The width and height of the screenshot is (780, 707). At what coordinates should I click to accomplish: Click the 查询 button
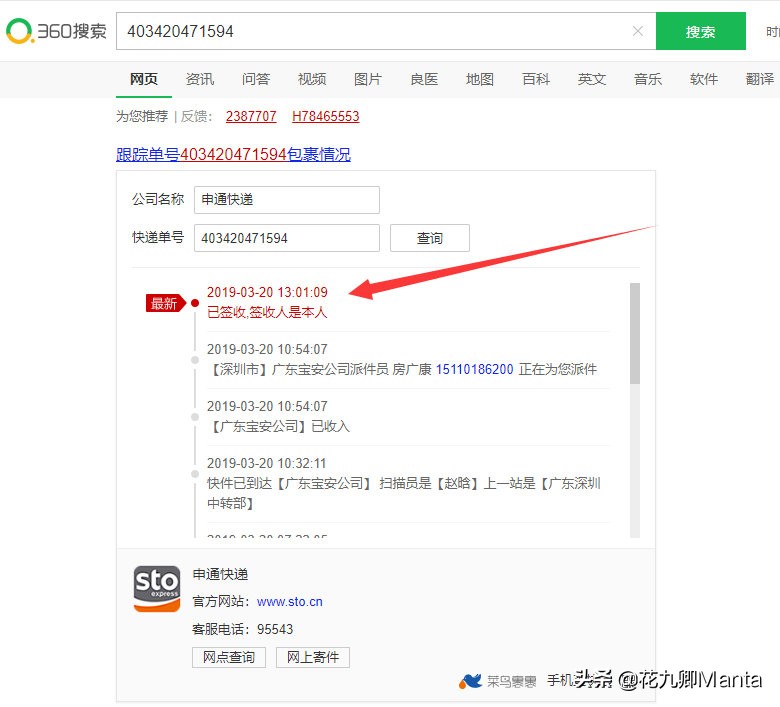click(429, 238)
